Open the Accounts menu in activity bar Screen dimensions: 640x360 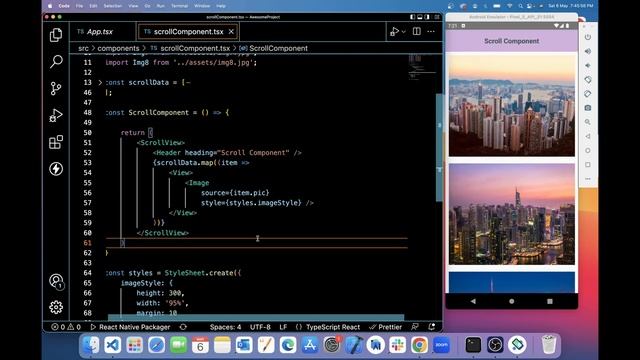(56, 281)
